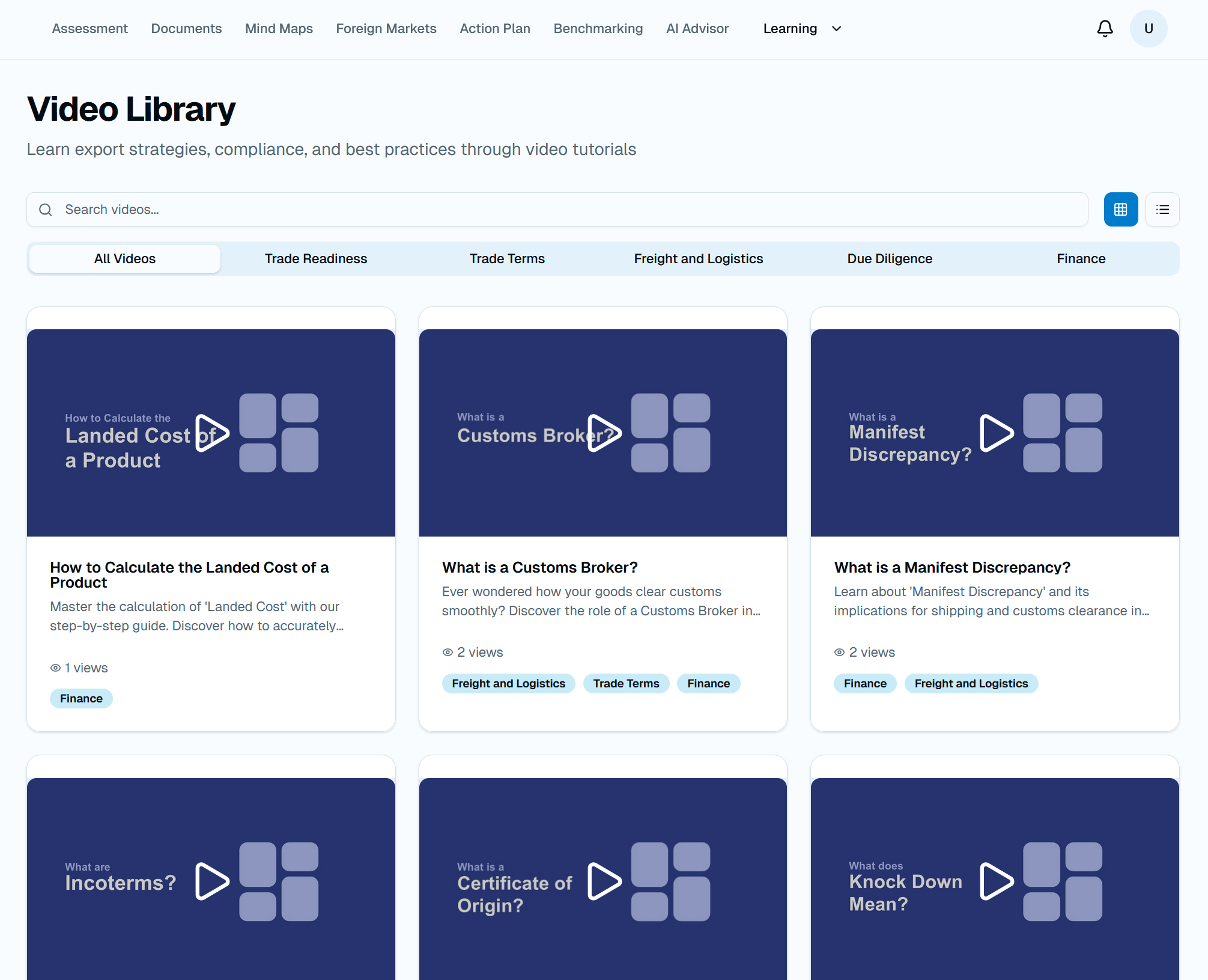The image size is (1208, 980).
Task: Open the Action Plan page
Action: [495, 29]
